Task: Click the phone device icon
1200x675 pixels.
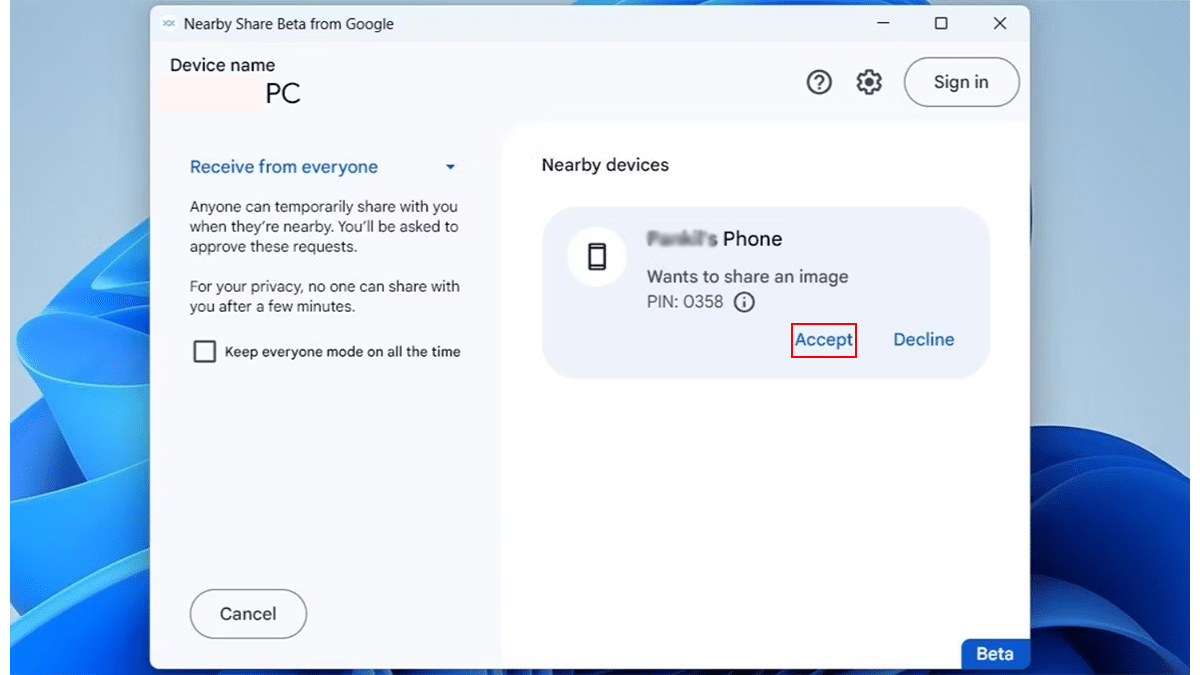Action: [x=597, y=257]
